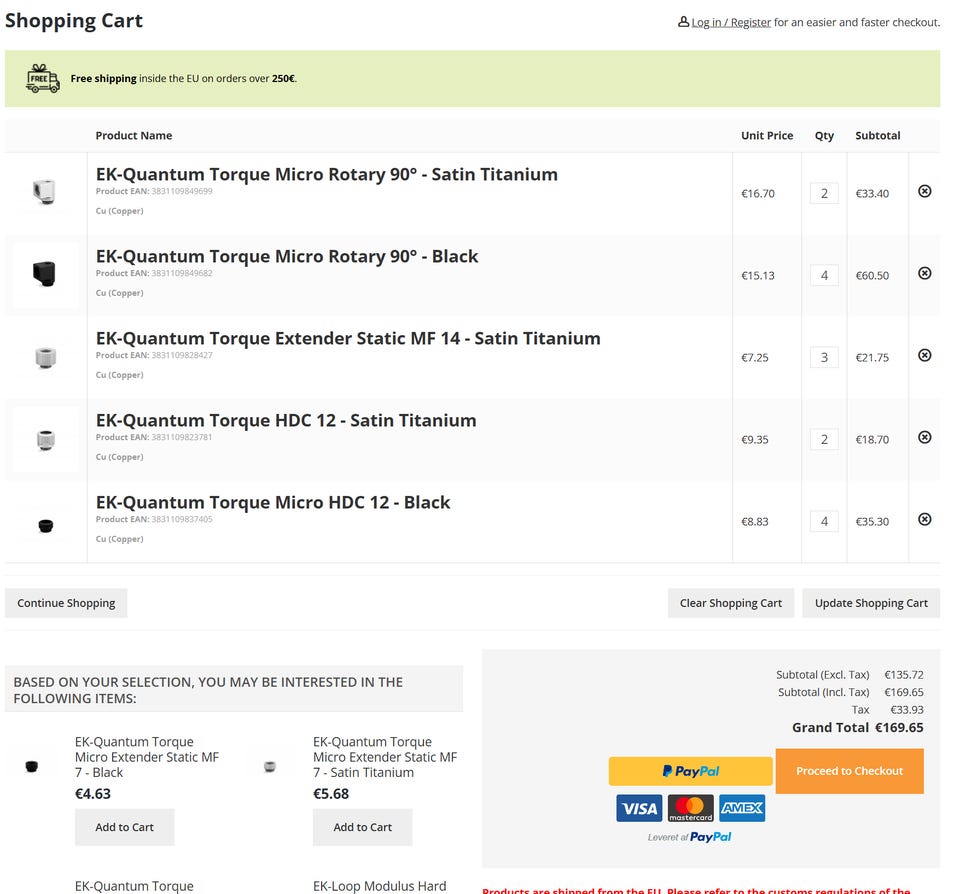The width and height of the screenshot is (960, 894).
Task: Pay with the yellow PayPal button
Action: [x=691, y=771]
